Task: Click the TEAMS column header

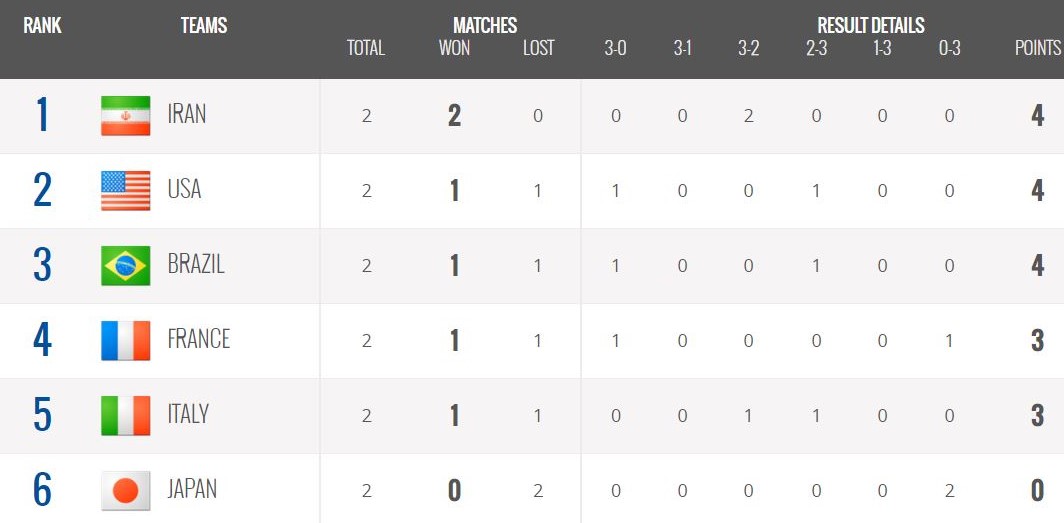Action: [204, 26]
